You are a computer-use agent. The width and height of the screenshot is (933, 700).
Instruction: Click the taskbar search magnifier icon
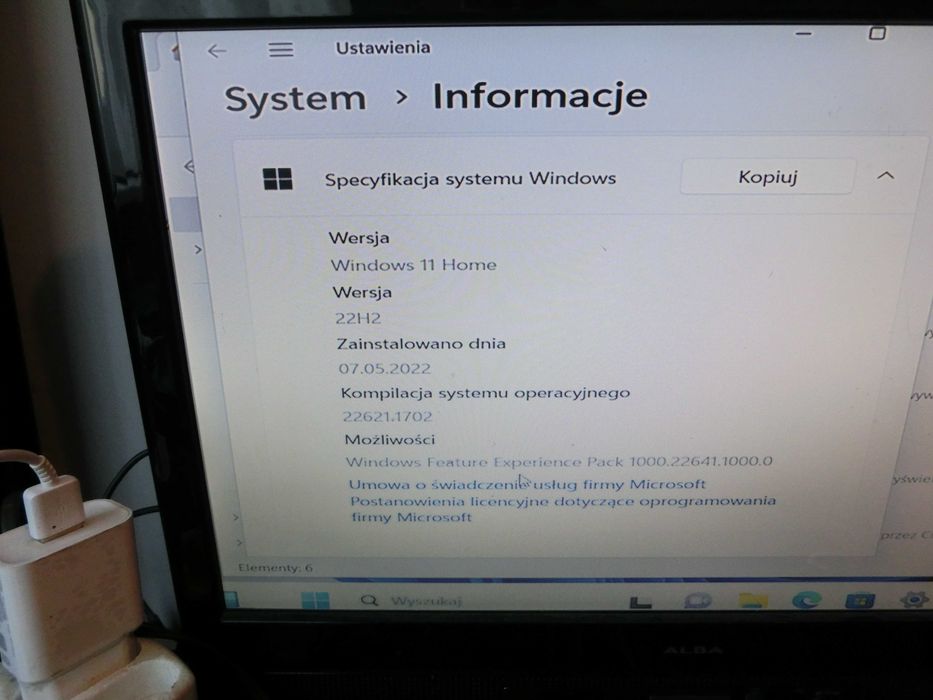pos(370,600)
